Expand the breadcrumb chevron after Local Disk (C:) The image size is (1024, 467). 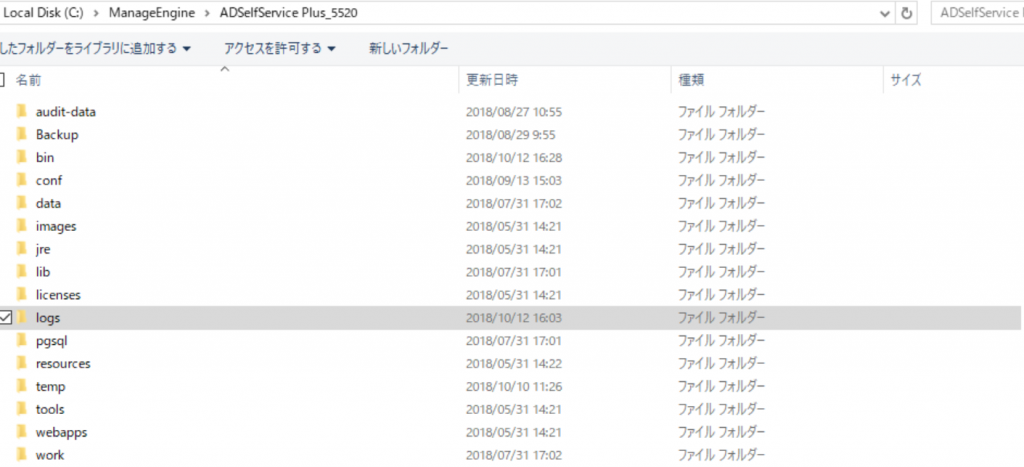(96, 13)
